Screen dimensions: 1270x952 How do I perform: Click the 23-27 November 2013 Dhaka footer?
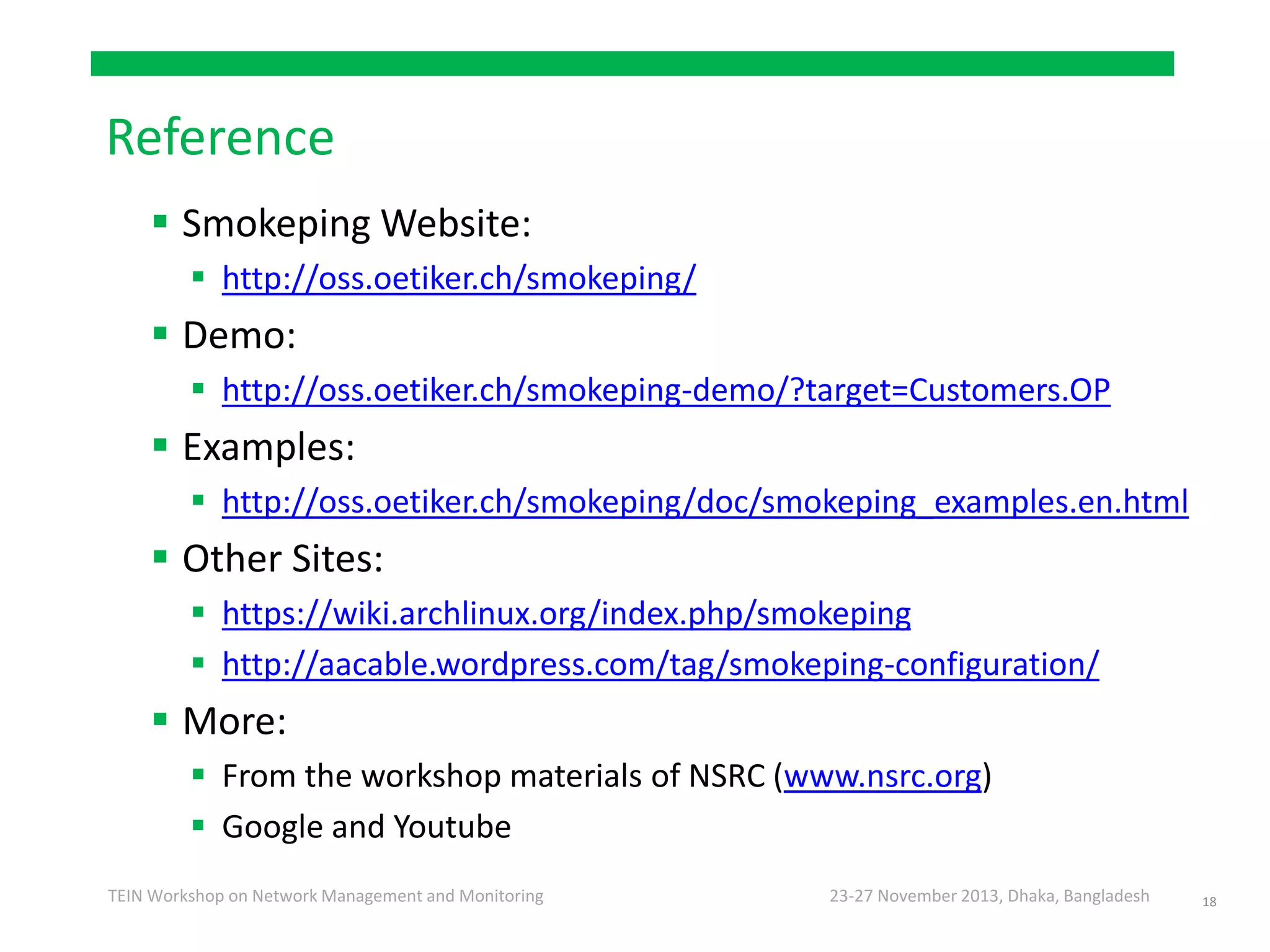pos(989,896)
